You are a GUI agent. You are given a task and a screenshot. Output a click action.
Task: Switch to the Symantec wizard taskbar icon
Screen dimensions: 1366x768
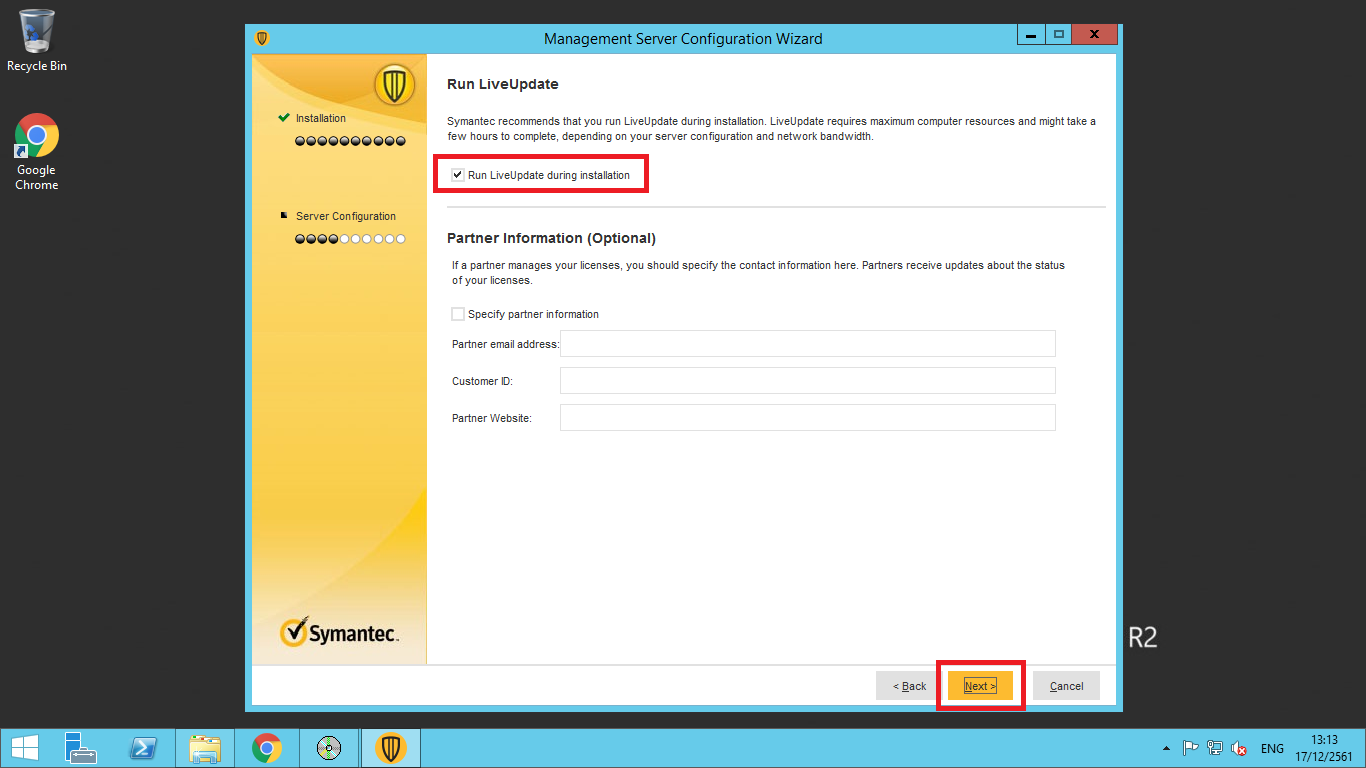point(391,748)
